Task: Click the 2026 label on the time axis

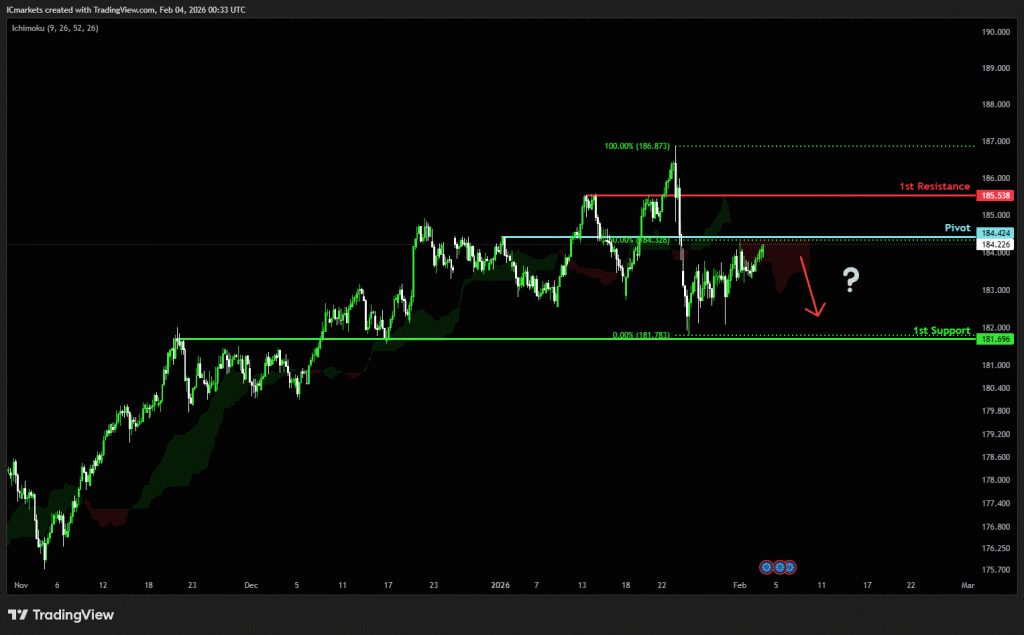Action: [500, 582]
